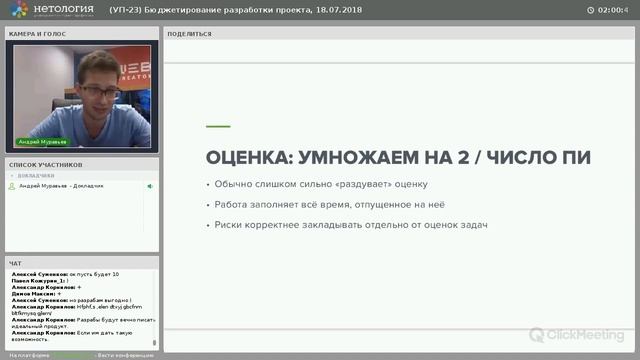Viewport: 640px width, 360px height.
Task: Click the Netology logo icon
Action: [x=19, y=9]
